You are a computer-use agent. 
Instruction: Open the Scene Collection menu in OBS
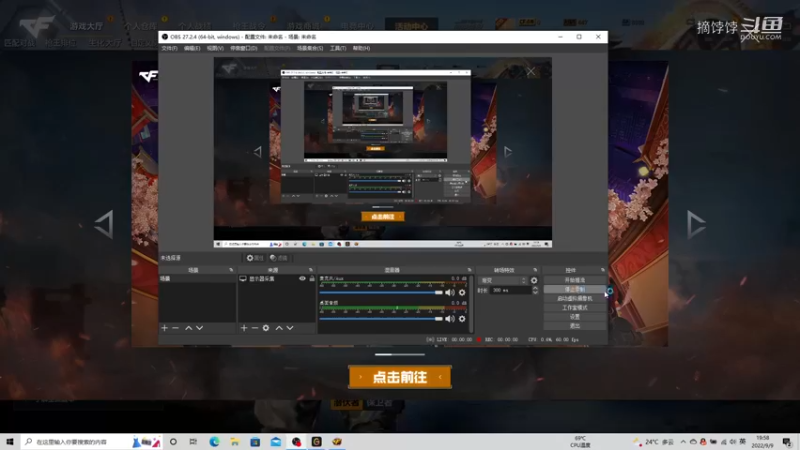pos(310,48)
